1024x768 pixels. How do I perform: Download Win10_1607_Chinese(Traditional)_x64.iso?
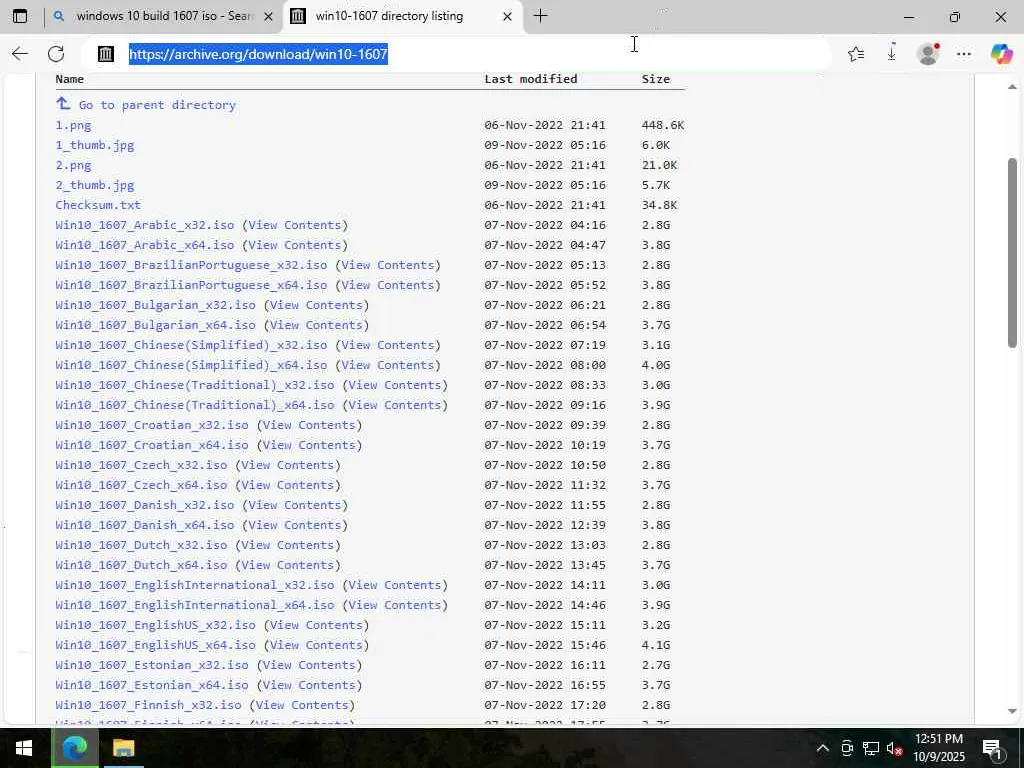point(195,405)
